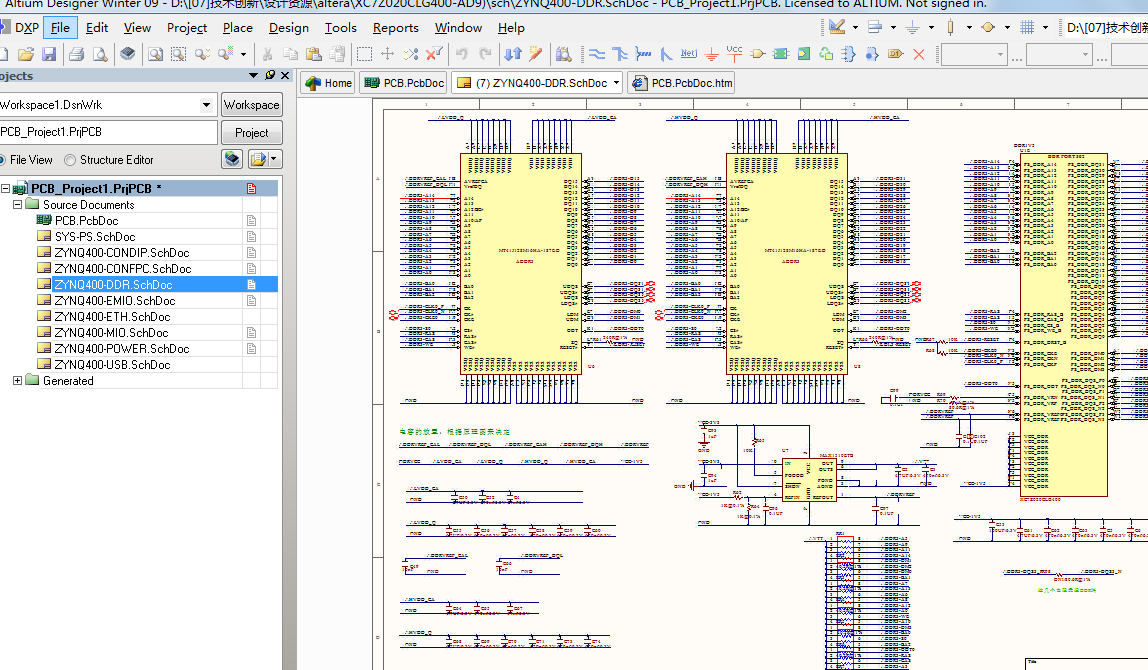Save the current schematic document
This screenshot has height=670, width=1148.
pos(49,54)
